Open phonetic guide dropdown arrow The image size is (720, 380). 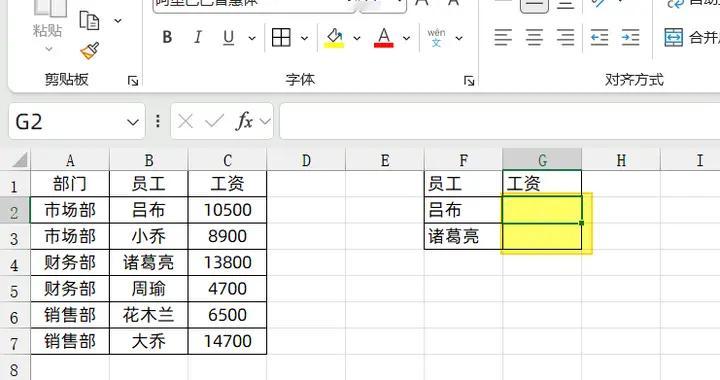pos(459,38)
